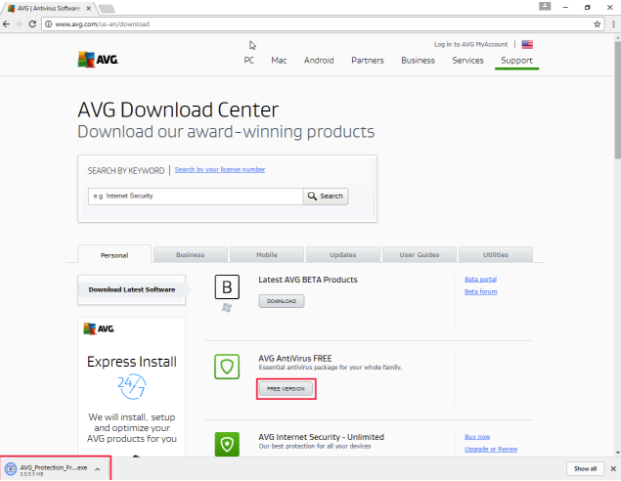The width and height of the screenshot is (621, 481).
Task: Click the keyword search input field
Action: pos(196,196)
